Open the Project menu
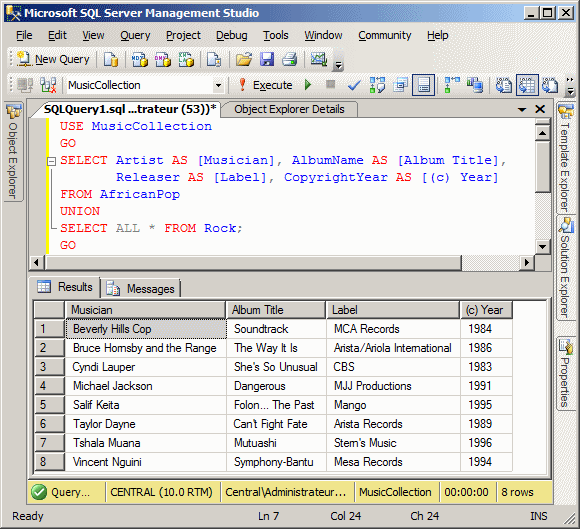Image resolution: width=580 pixels, height=529 pixels. click(183, 35)
